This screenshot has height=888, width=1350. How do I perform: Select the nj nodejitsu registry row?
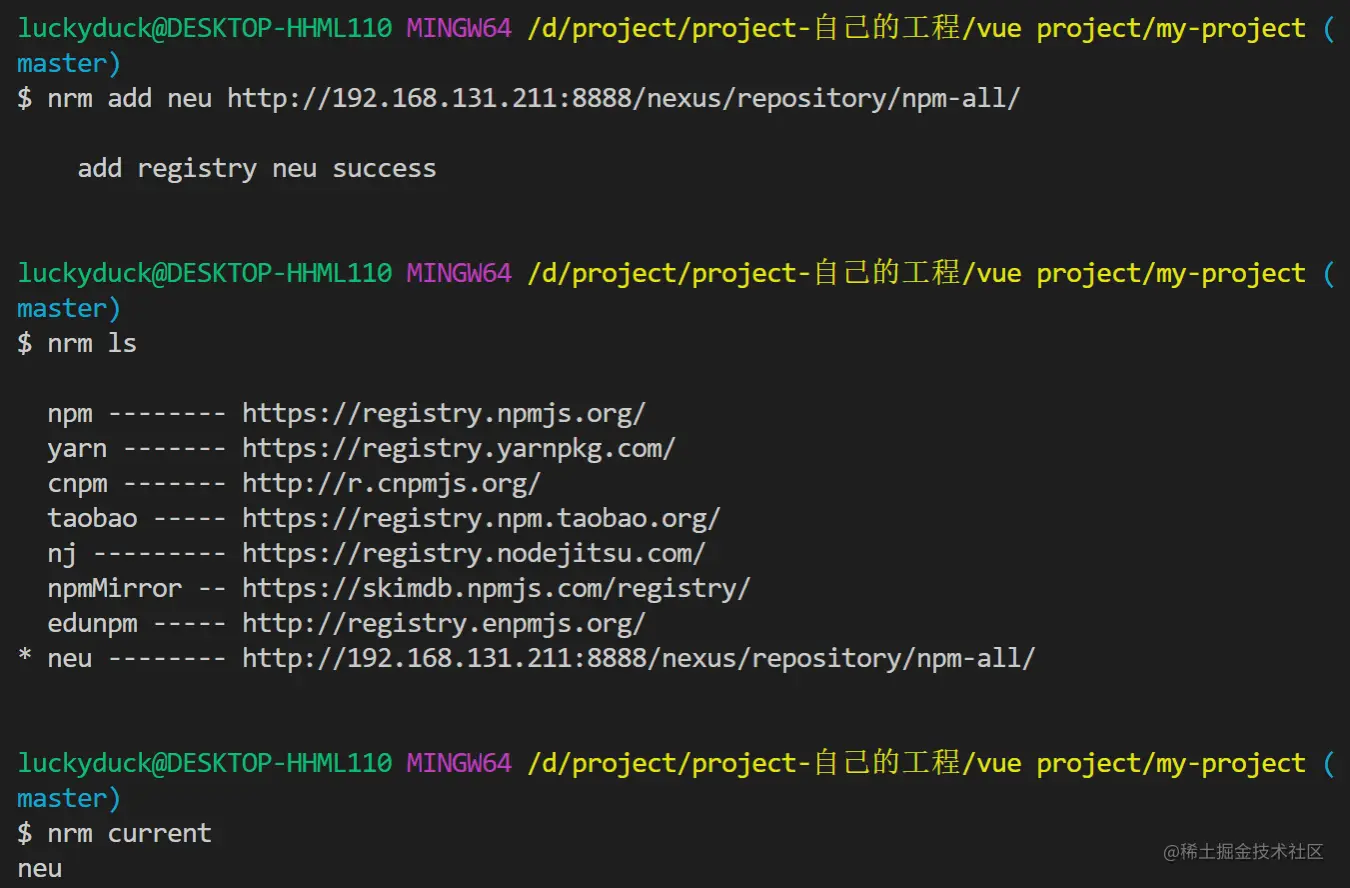(376, 553)
